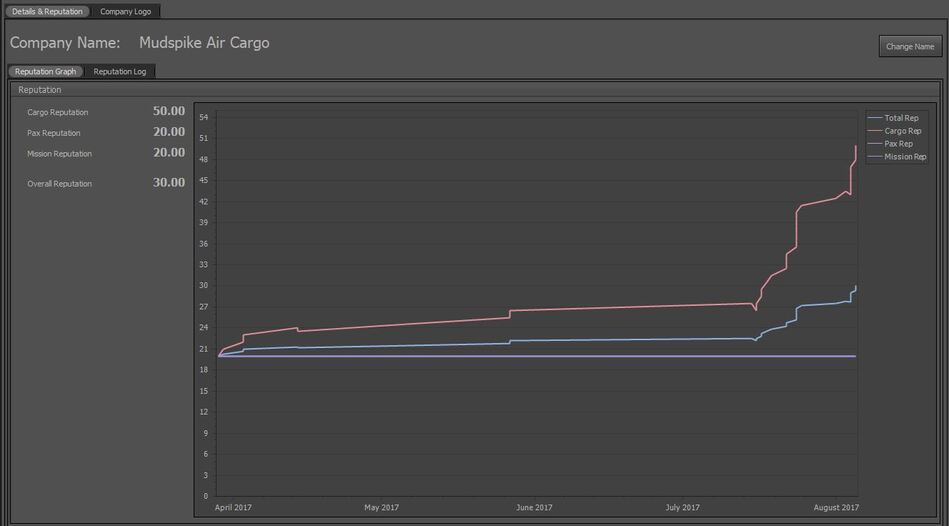Click the August 2017 axis label

tap(836, 508)
